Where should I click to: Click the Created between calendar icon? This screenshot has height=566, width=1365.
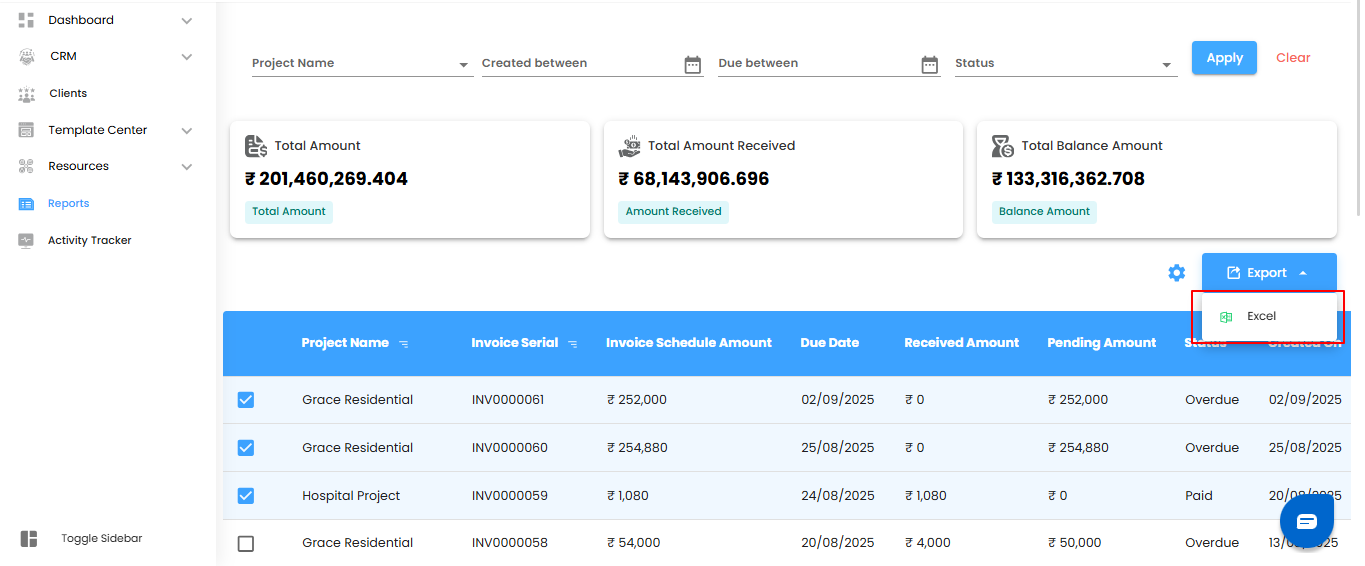692,65
